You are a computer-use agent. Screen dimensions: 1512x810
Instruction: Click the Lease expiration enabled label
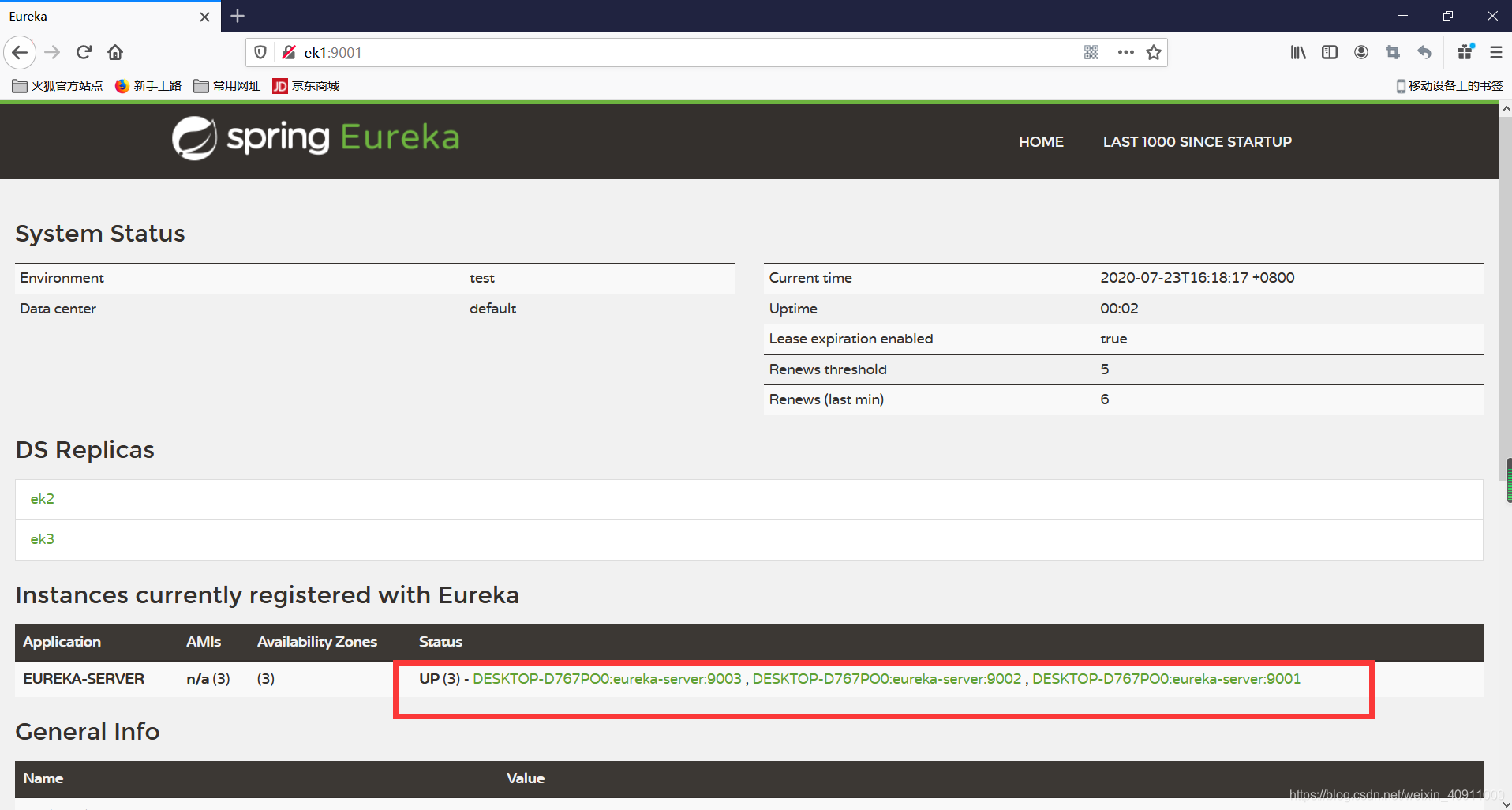coord(851,339)
